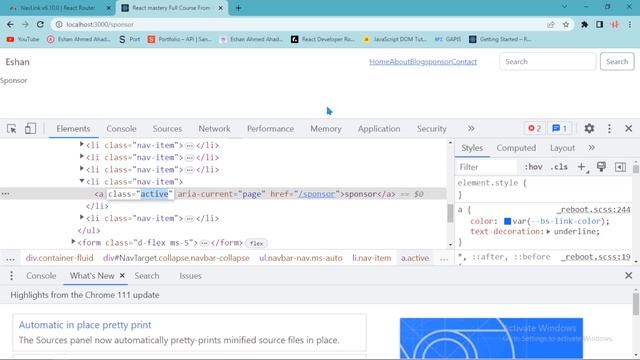Open _reboot.scss:244 source link
Viewport: 640px width, 360px height.
(594, 209)
